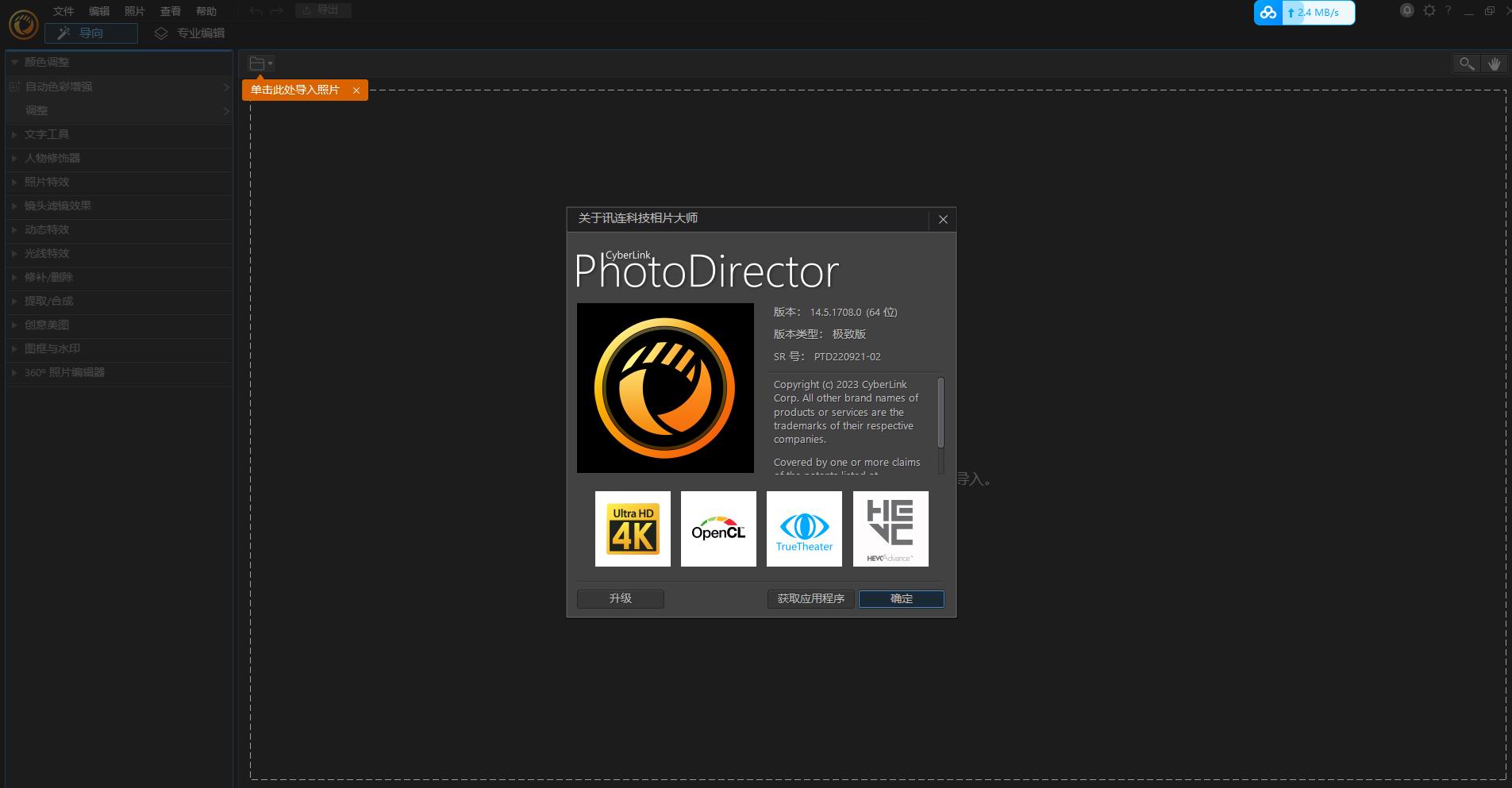Click the version text 14.5.1708.0 (64 位)

pyautogui.click(x=853, y=313)
